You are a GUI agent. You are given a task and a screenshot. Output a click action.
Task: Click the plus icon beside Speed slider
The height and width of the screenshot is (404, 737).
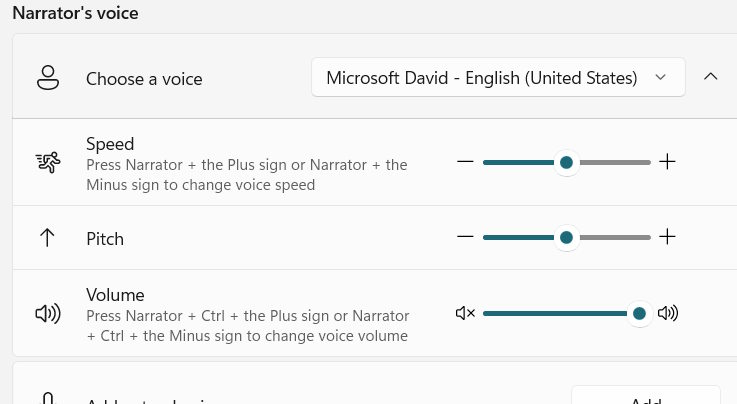tap(668, 162)
